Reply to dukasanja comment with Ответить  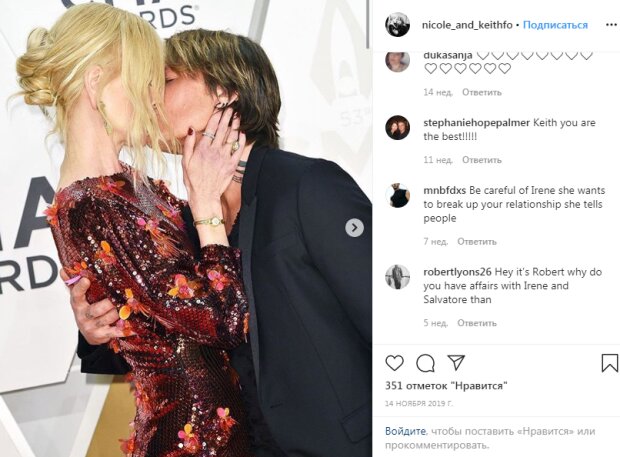[482, 93]
